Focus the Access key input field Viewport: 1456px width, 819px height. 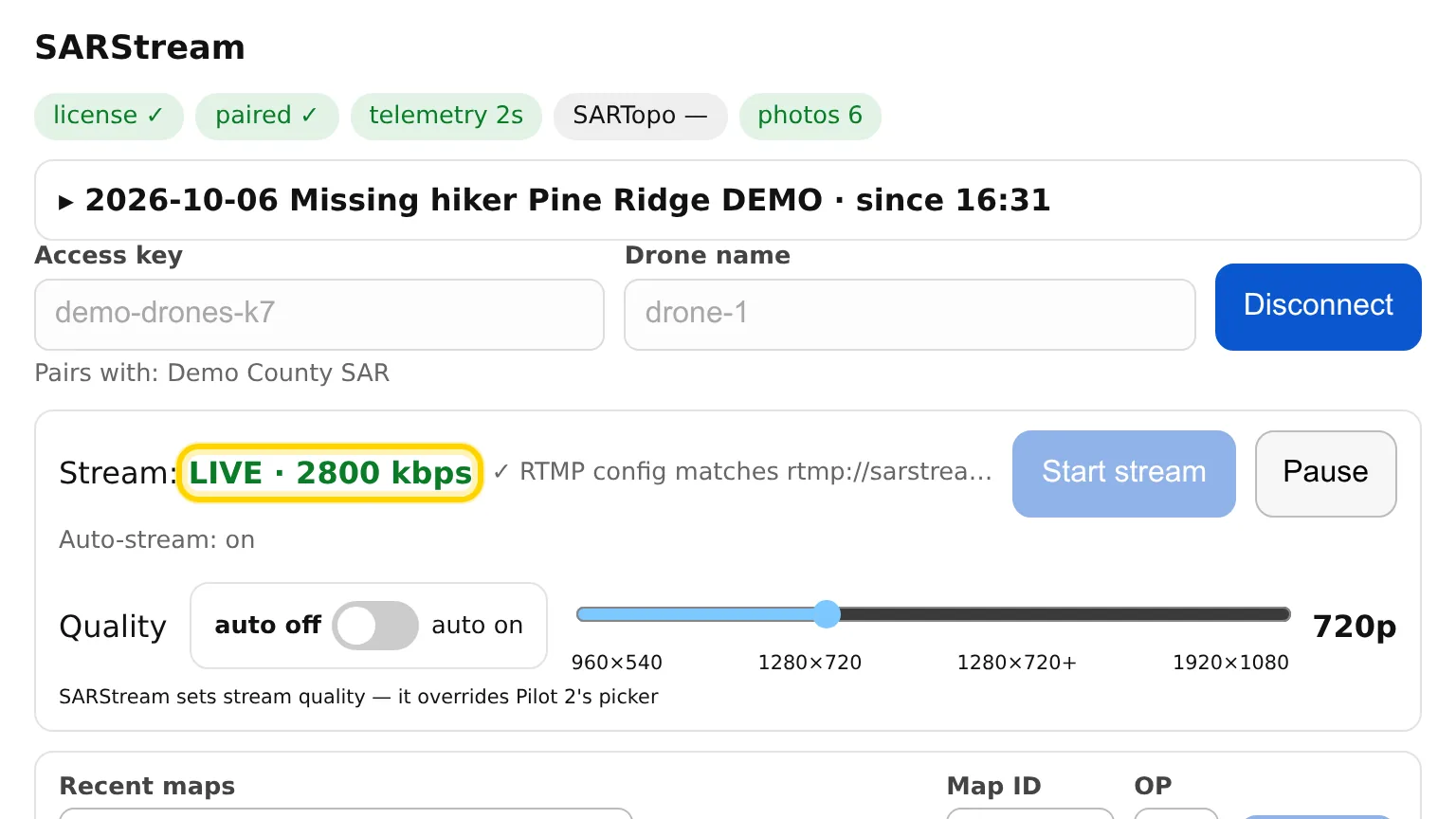click(319, 314)
